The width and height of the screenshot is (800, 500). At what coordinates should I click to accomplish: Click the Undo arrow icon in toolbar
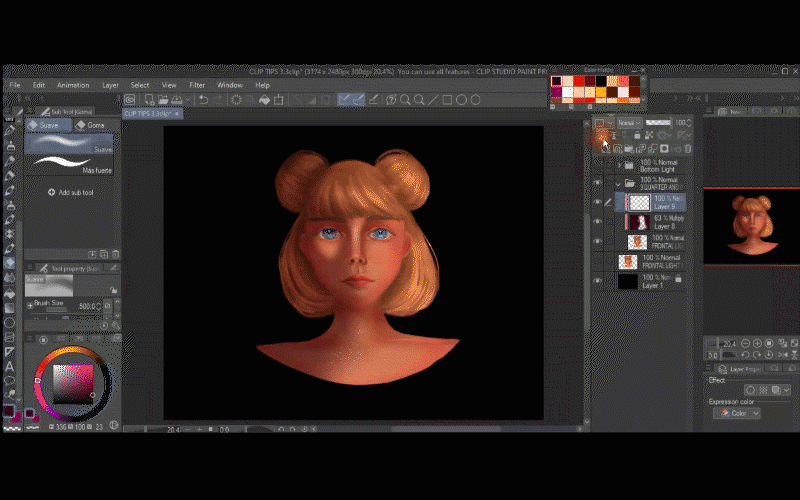(204, 100)
